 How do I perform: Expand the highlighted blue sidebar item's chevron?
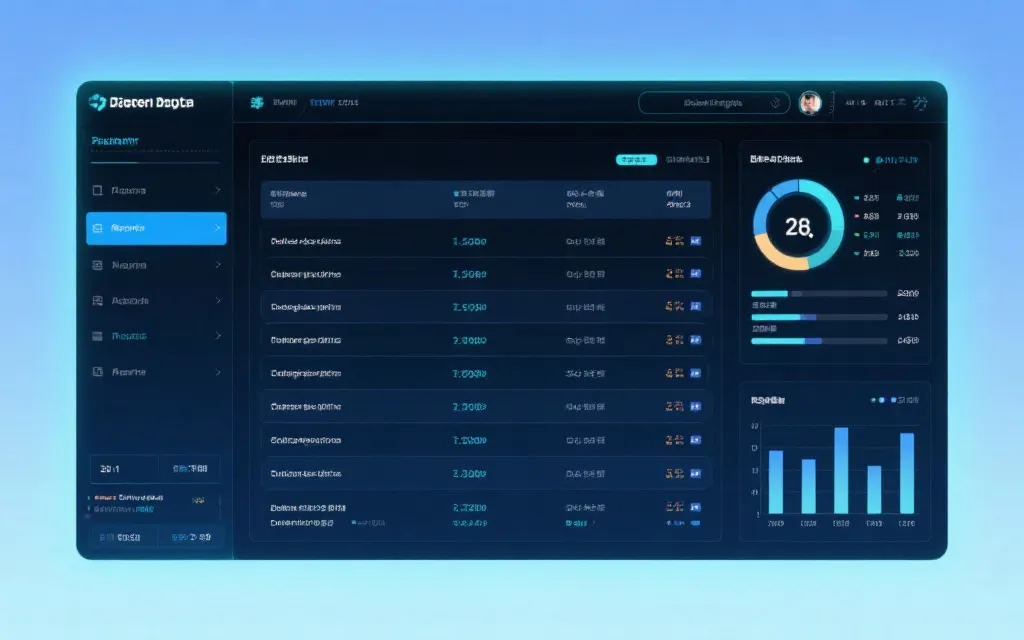pos(218,228)
